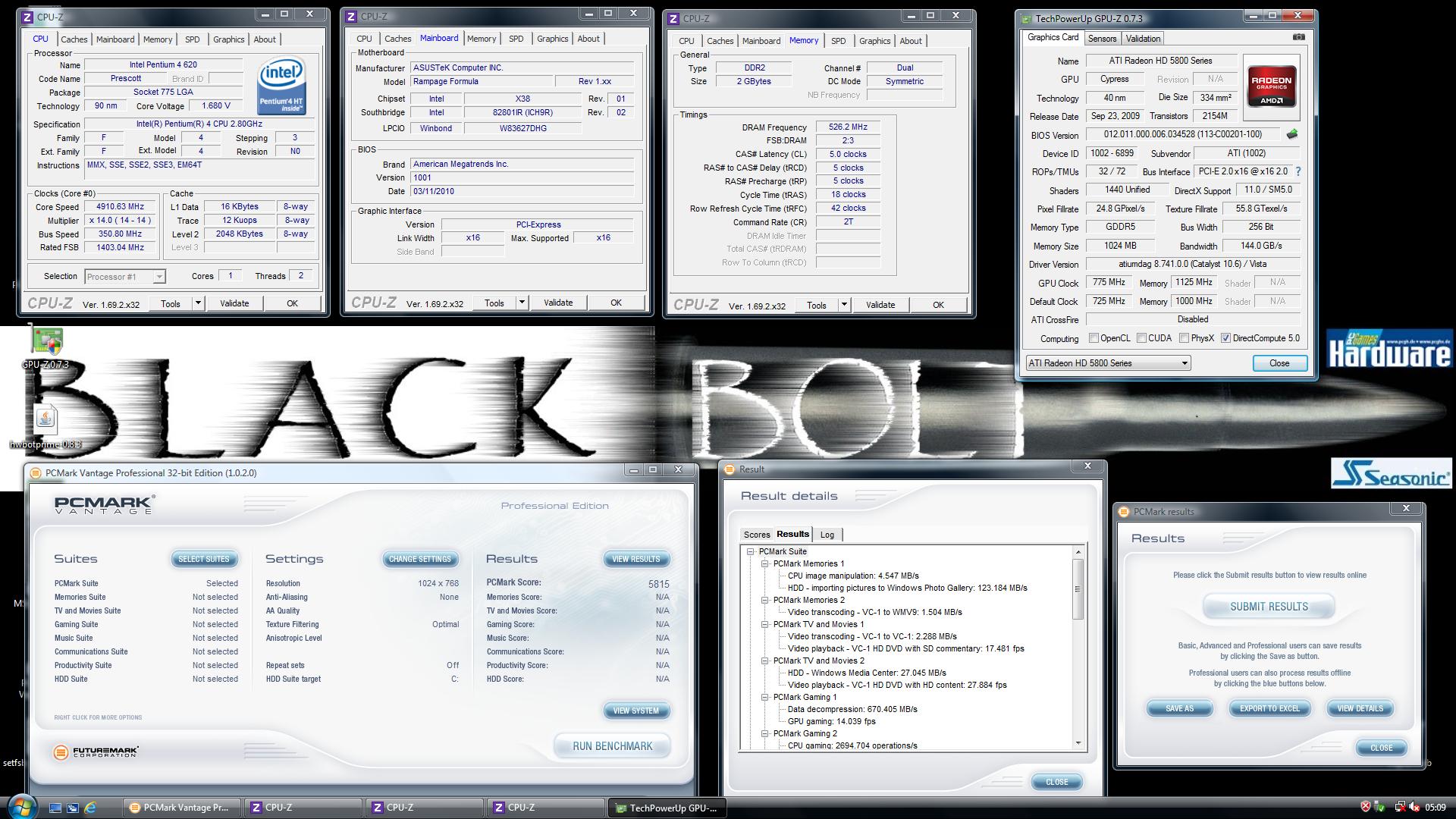Open the ATI Radeon HD 5800 Series dropdown
Viewport: 1456px width, 819px height.
(1108, 363)
